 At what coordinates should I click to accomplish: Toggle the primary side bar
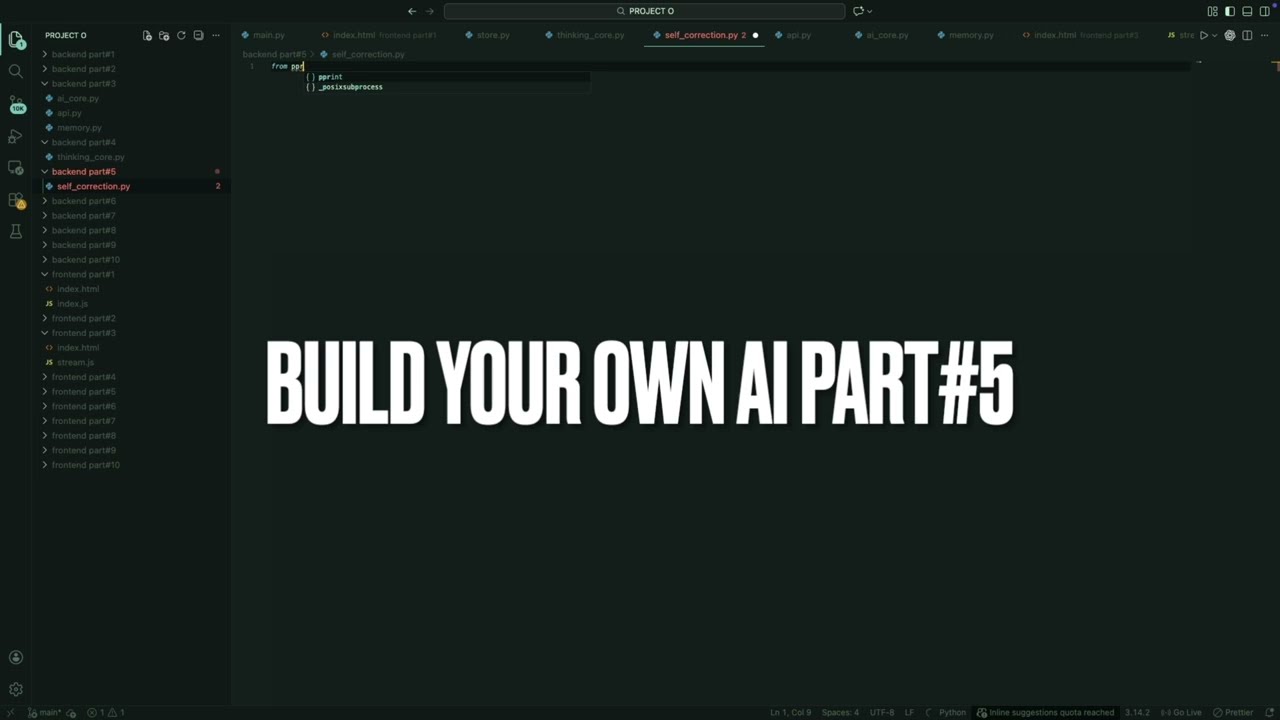click(1230, 11)
